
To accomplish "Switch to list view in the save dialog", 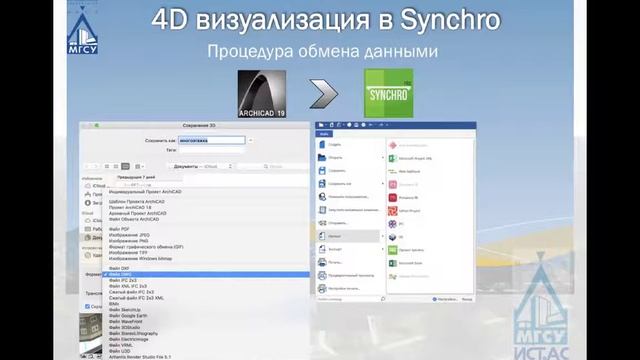I will [116, 167].
